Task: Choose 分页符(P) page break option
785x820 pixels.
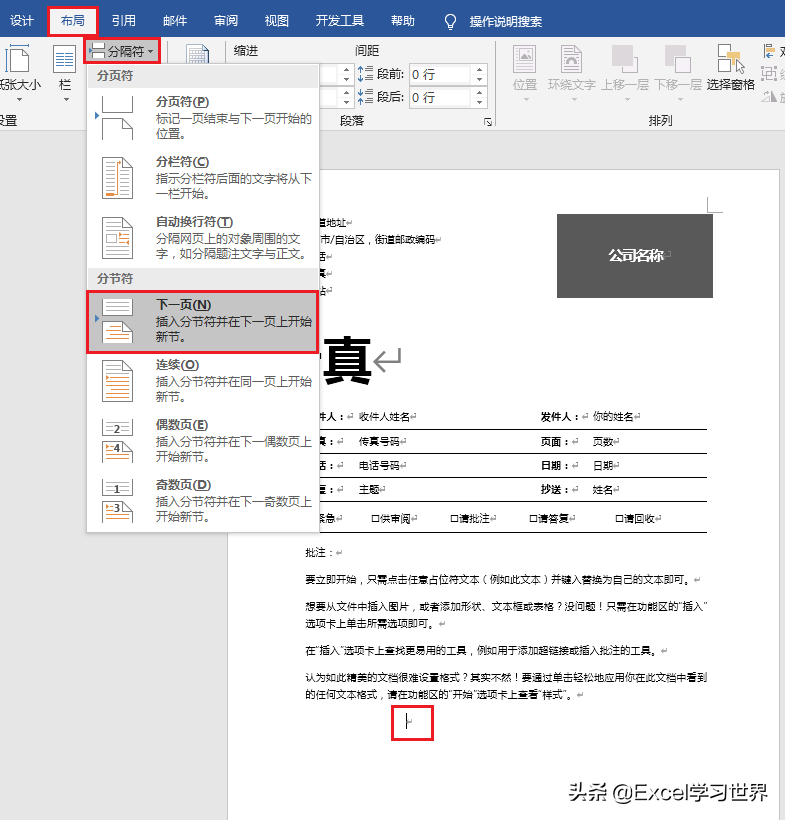Action: click(202, 118)
